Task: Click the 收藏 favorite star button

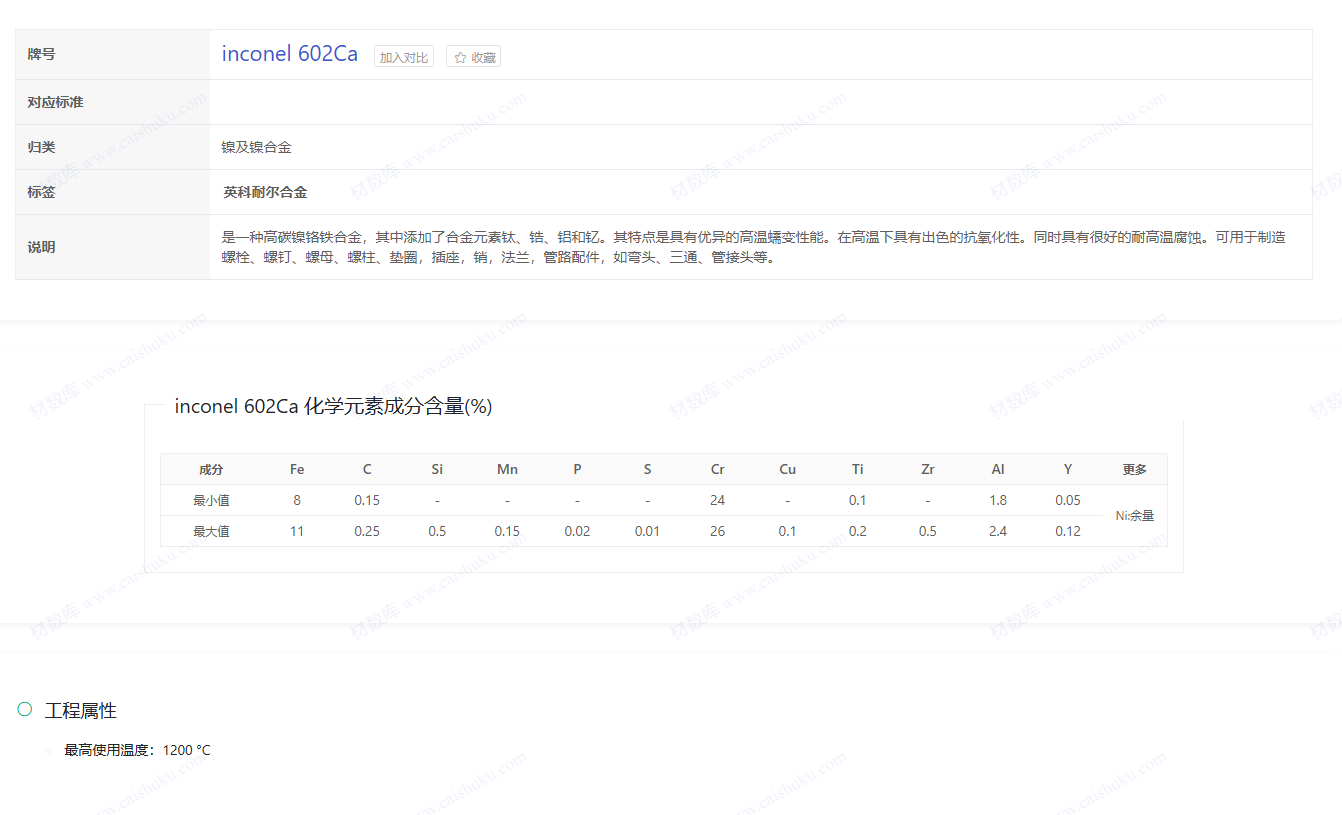Action: pyautogui.click(x=474, y=57)
